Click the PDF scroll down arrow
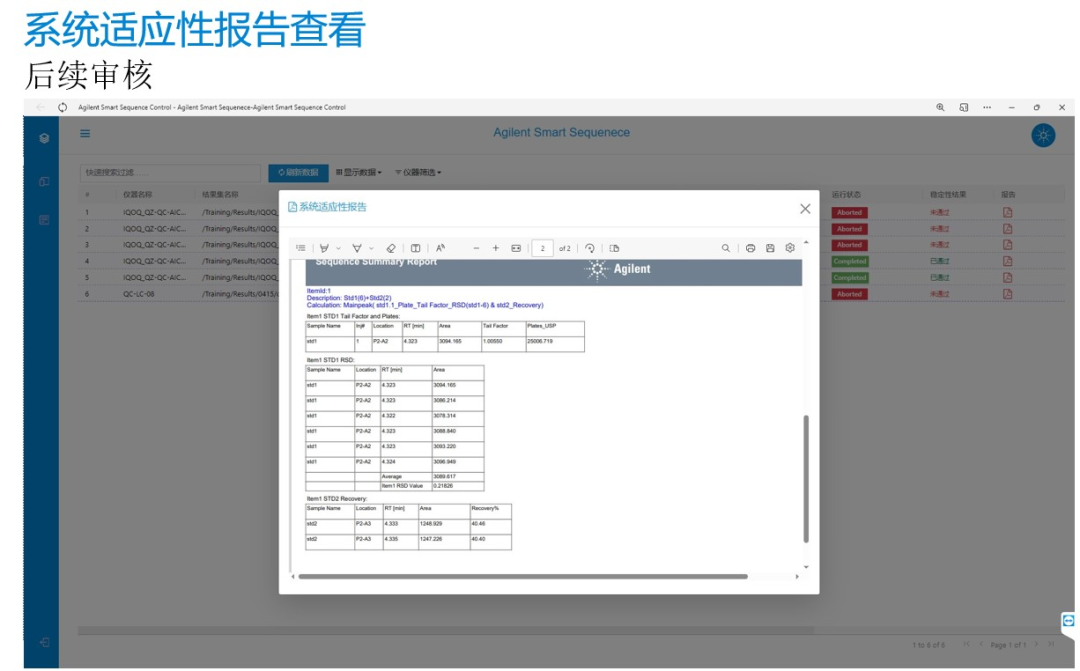This screenshot has height=671, width=1080. click(x=806, y=567)
